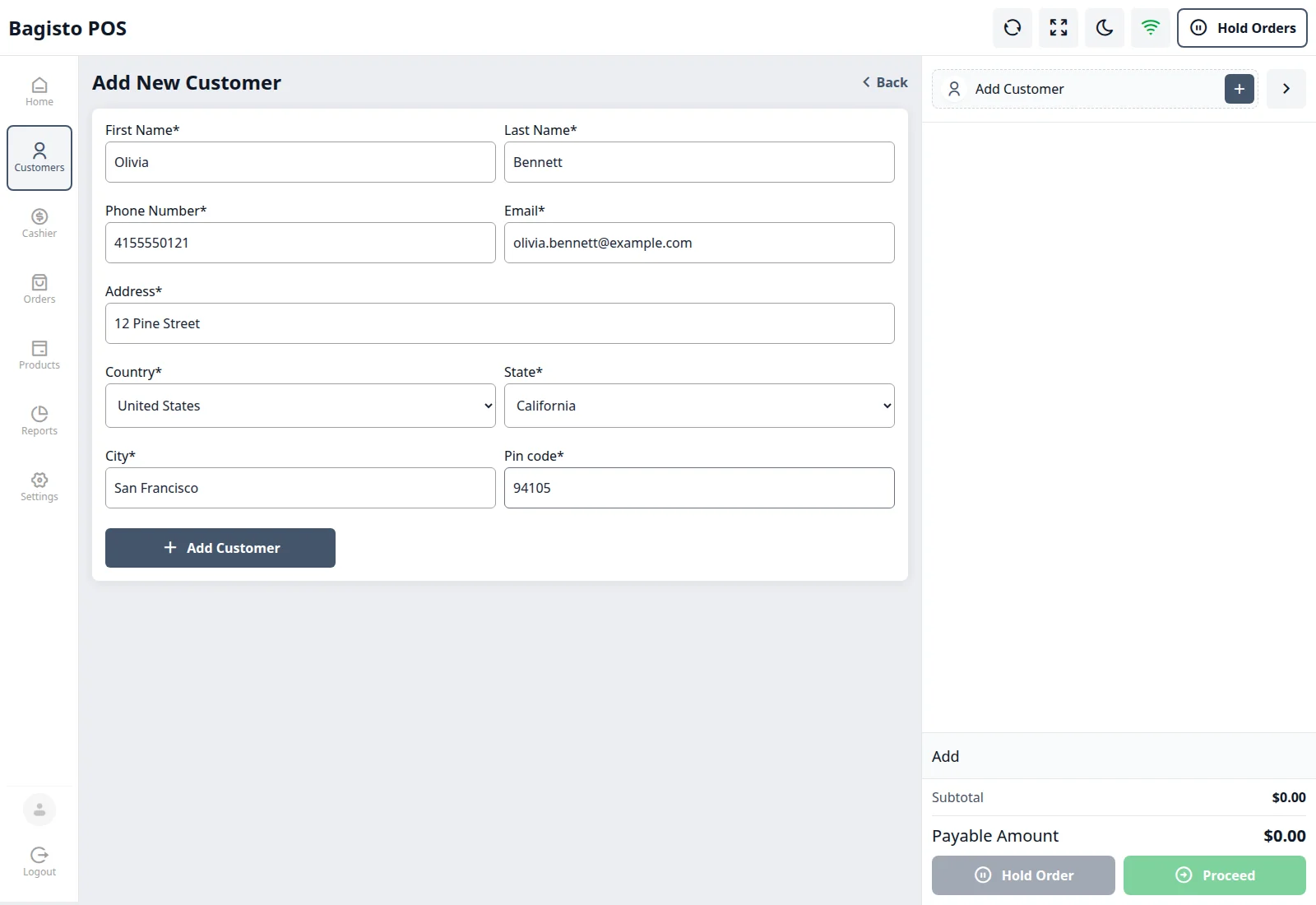Click Add Customer text in cart panel

[1019, 89]
